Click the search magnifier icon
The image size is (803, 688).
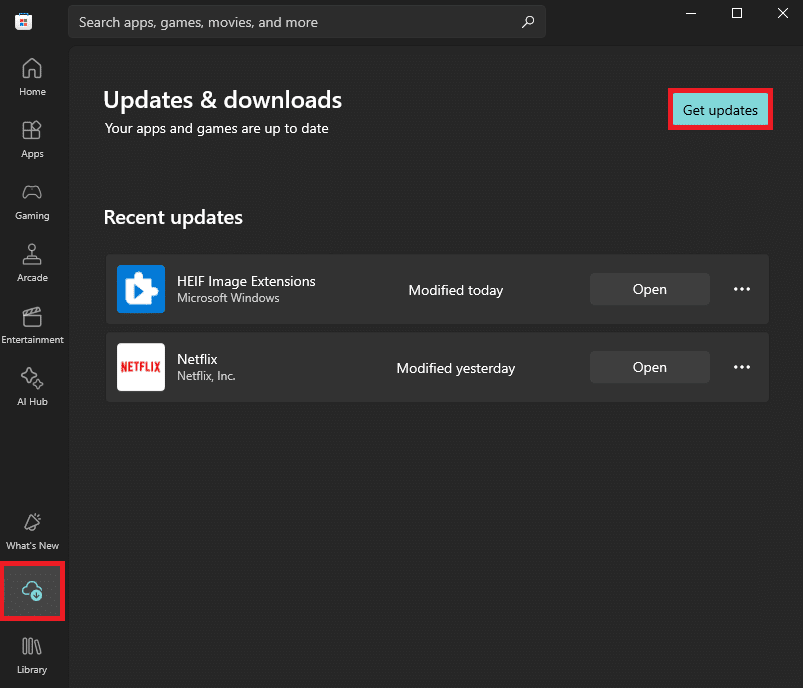pyautogui.click(x=528, y=21)
